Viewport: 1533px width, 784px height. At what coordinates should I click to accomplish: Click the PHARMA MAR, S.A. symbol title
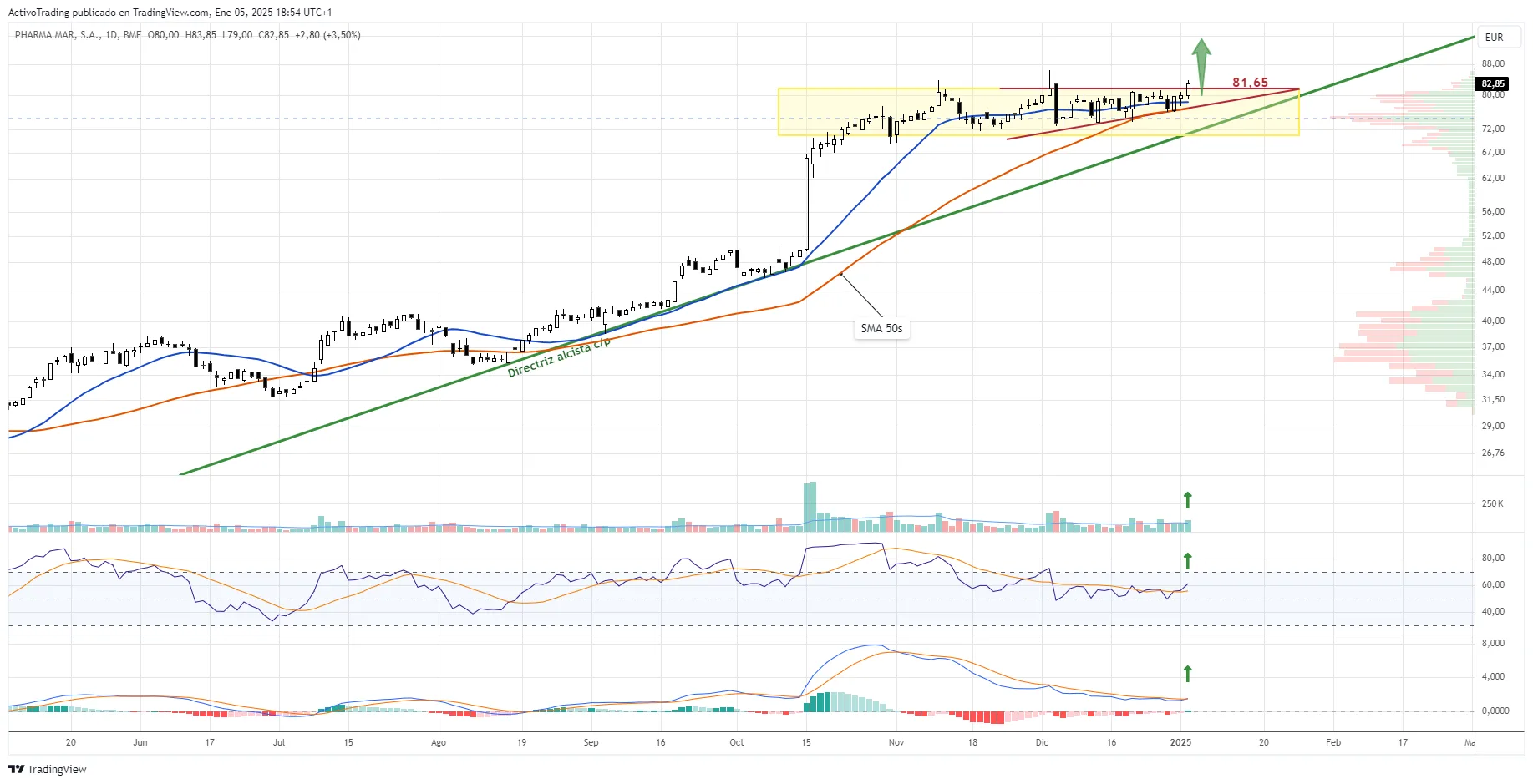click(x=57, y=35)
